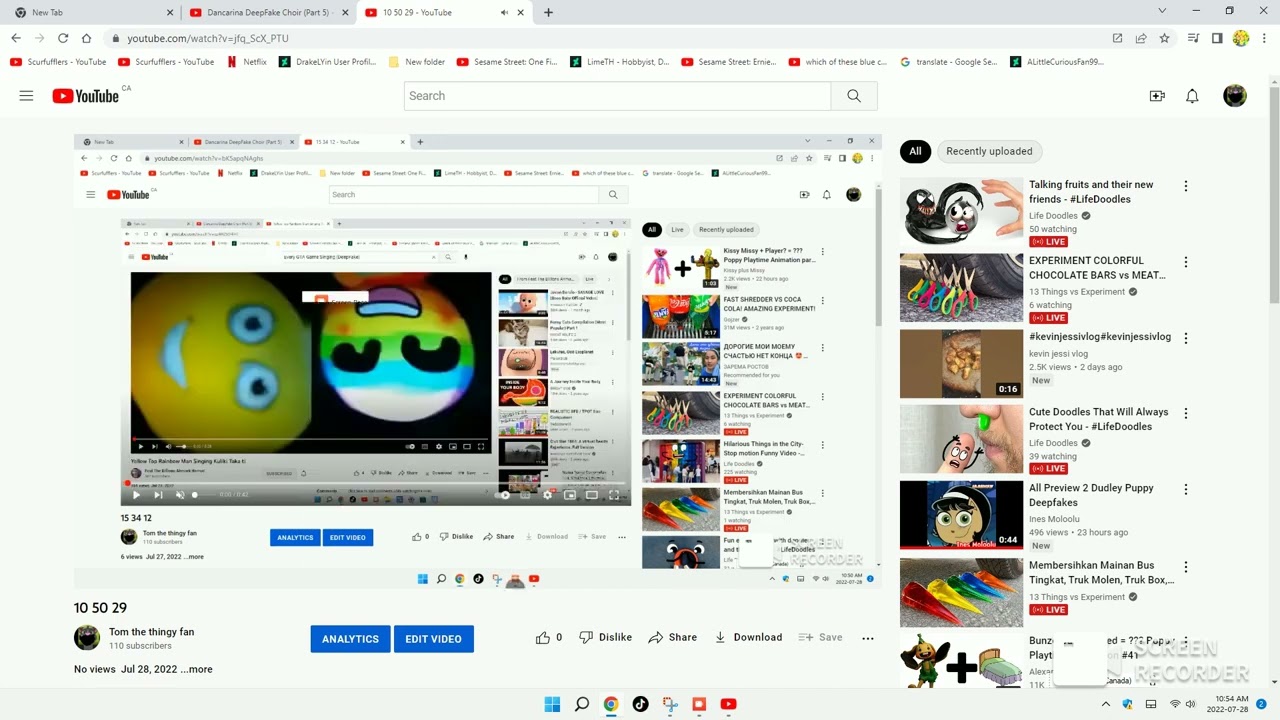The height and width of the screenshot is (720, 1280).
Task: Open the media controls music-note icon
Action: 1193,38
